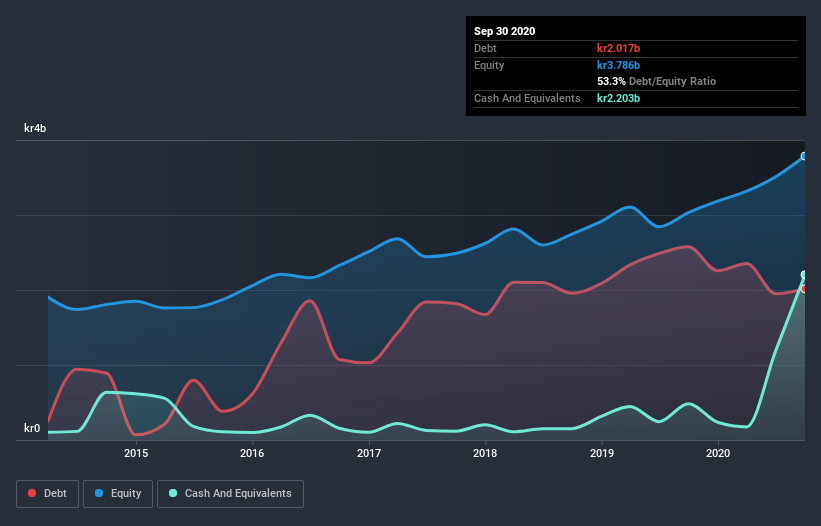Select the Debt endpoint marker on the red line
Screen dimensions: 821x526
804,289
